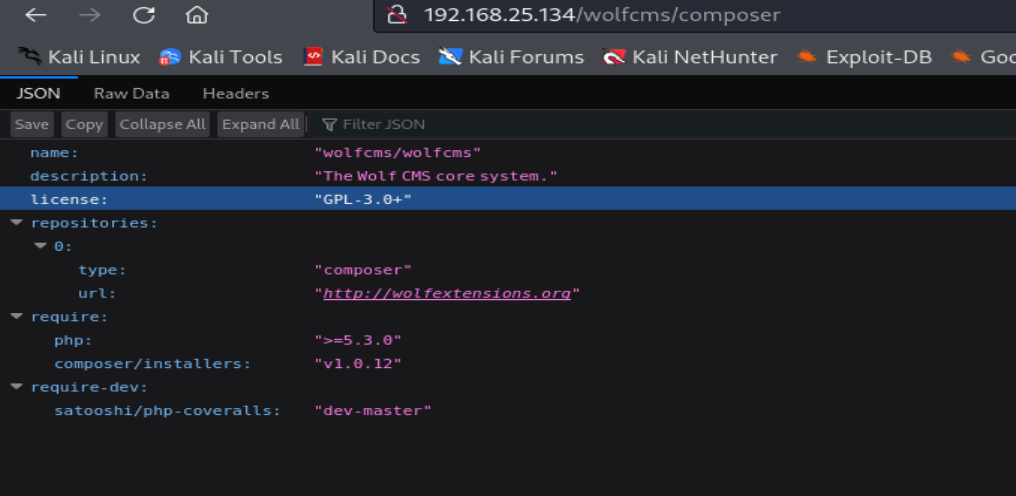Open the wolfextensions.org URL link
The image size is (1016, 496).
point(447,293)
